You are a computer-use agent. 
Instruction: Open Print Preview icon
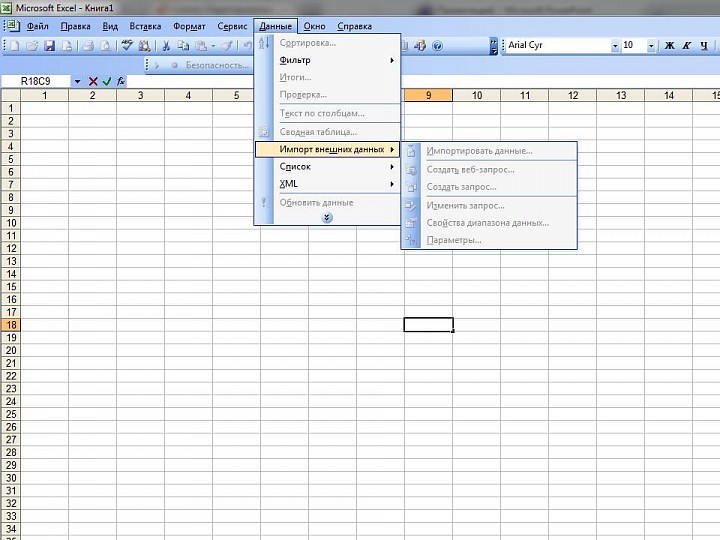coord(106,45)
